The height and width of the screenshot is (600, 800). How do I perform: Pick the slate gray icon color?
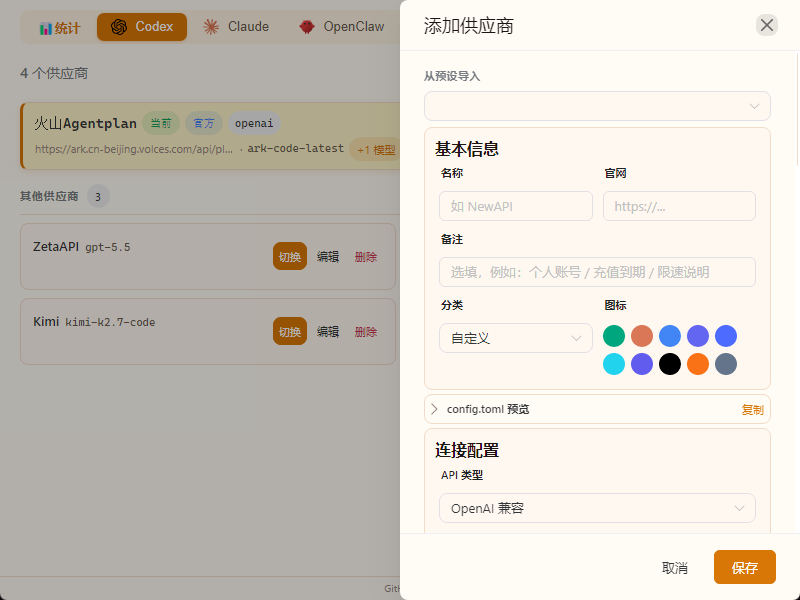(x=726, y=364)
